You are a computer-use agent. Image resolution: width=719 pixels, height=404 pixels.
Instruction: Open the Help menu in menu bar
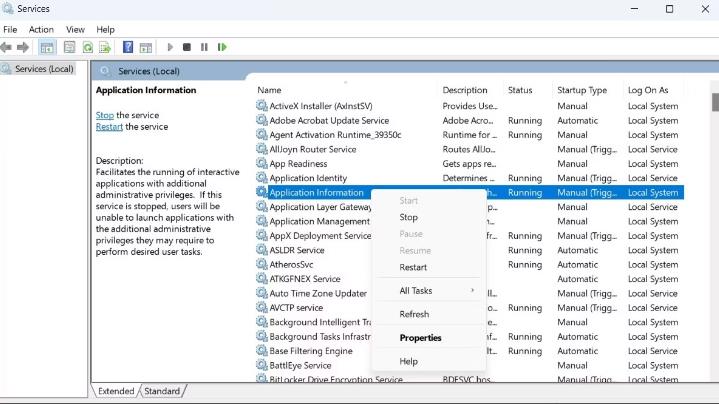tap(105, 29)
